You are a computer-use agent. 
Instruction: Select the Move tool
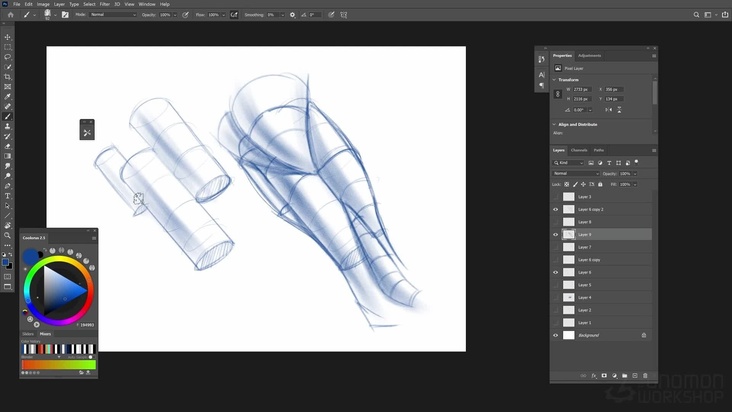point(8,37)
